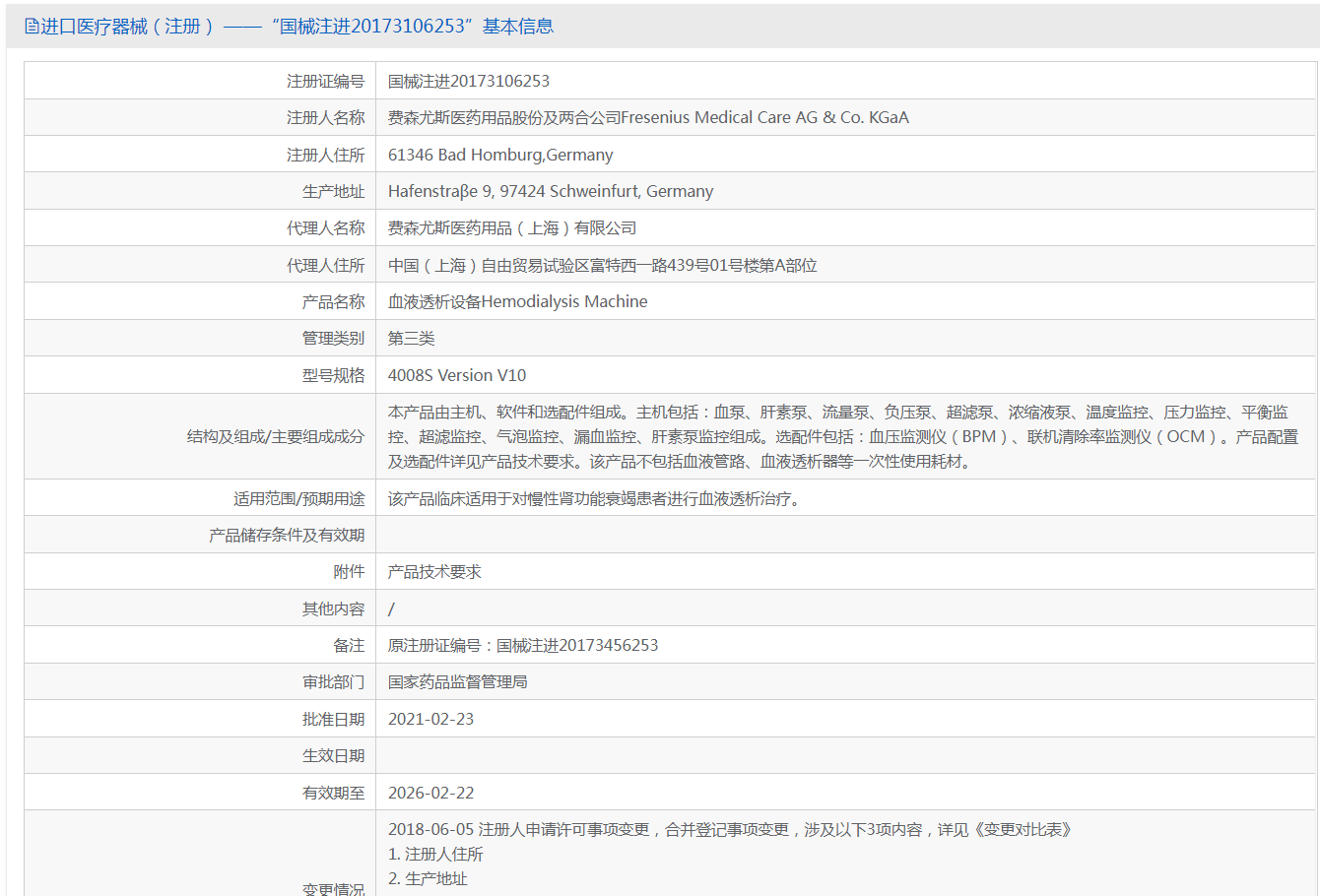The height and width of the screenshot is (896, 1320).
Task: Select registrant name Fresenius Medical Care AG value
Action: point(648,117)
